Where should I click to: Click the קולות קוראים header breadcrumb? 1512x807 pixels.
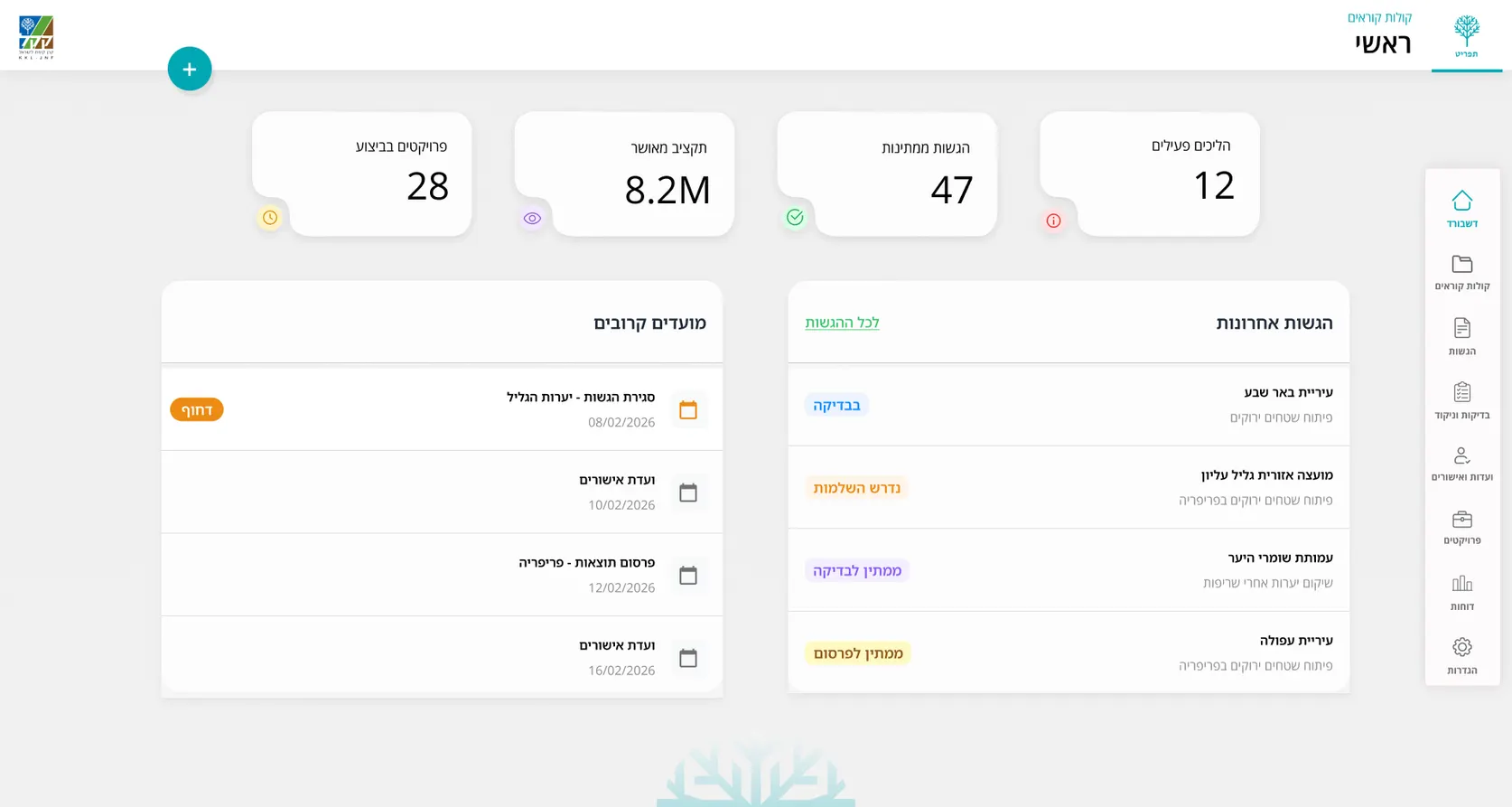pos(1379,17)
